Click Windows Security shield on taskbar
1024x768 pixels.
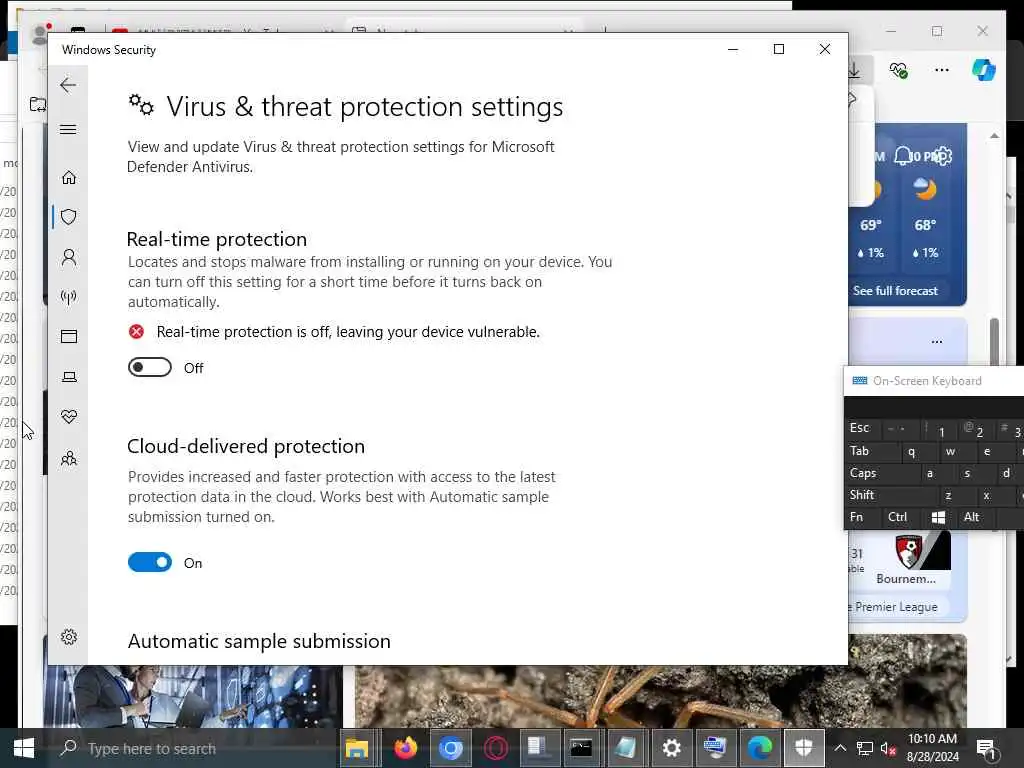[x=804, y=748]
